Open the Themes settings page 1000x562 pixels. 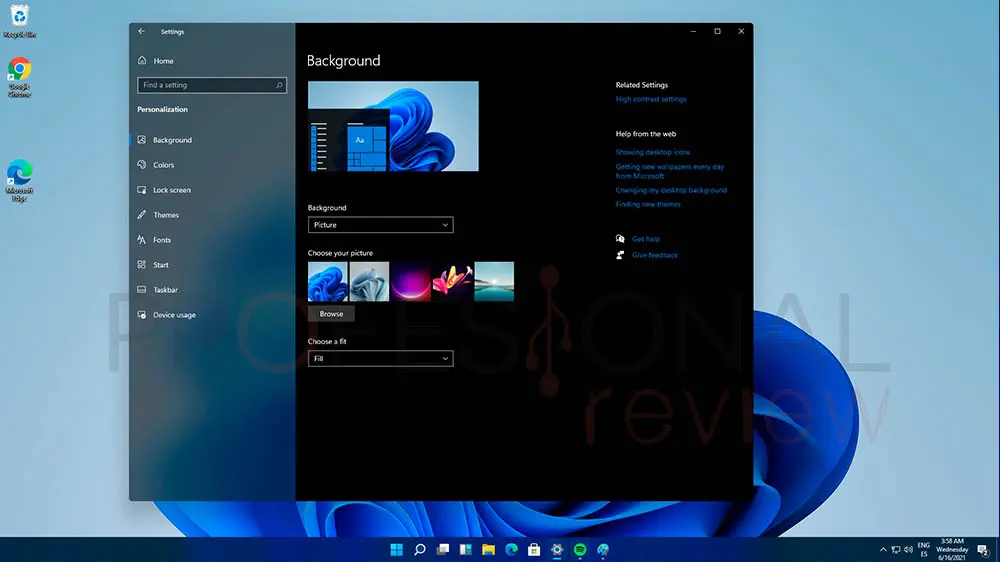pyautogui.click(x=166, y=215)
